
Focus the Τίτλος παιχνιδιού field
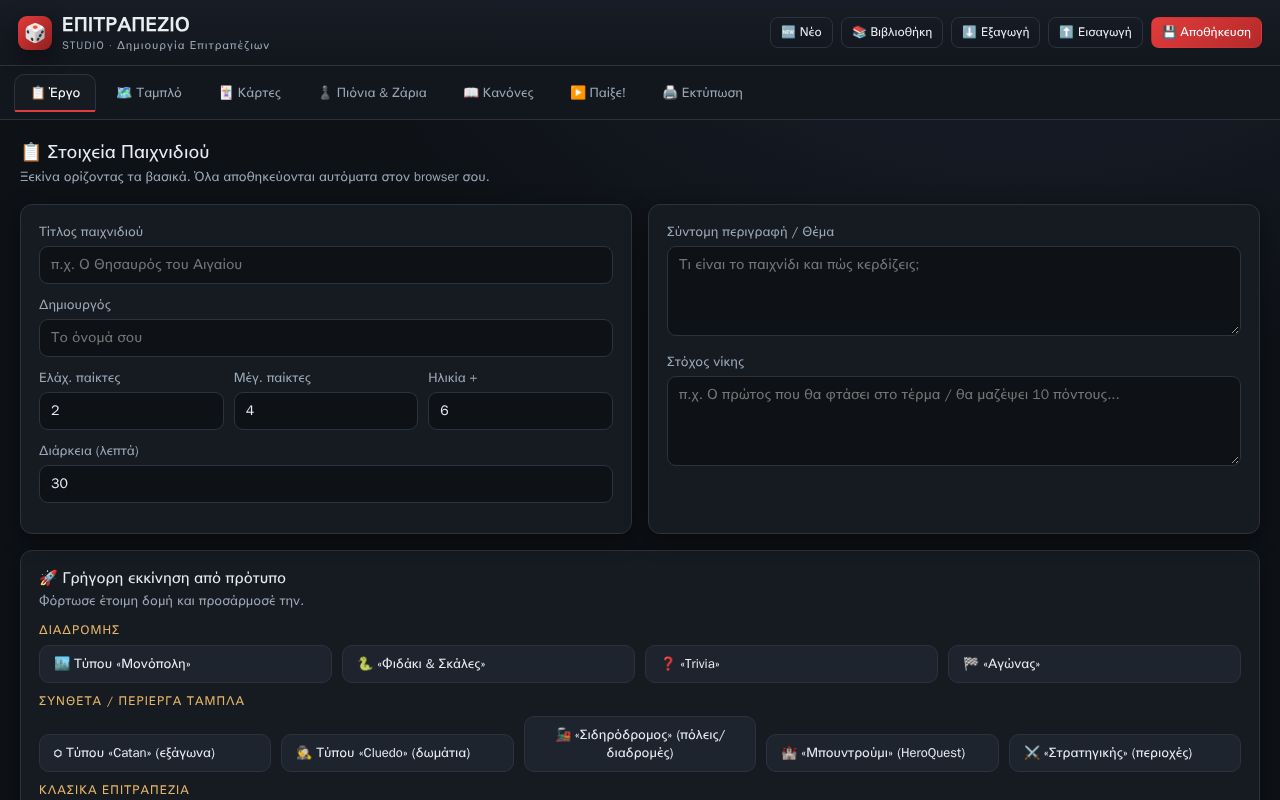click(x=326, y=265)
